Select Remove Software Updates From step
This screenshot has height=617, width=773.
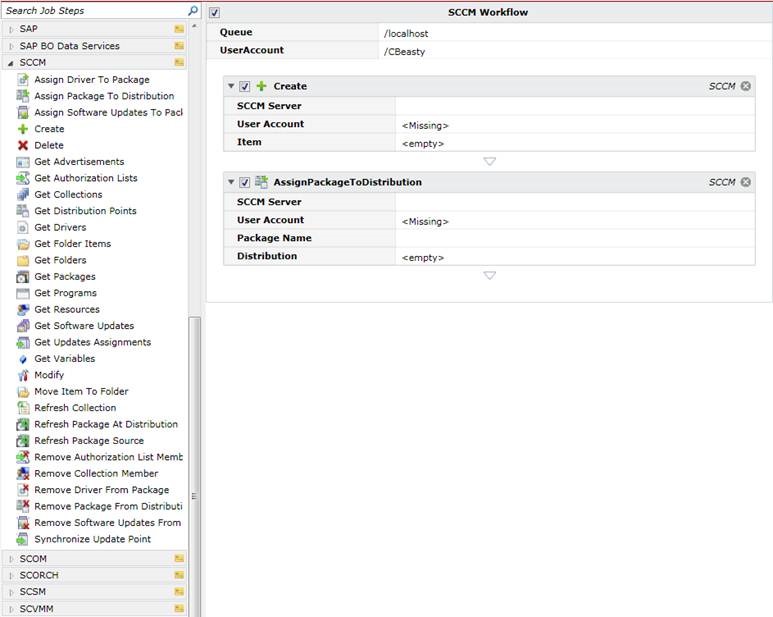point(99,522)
